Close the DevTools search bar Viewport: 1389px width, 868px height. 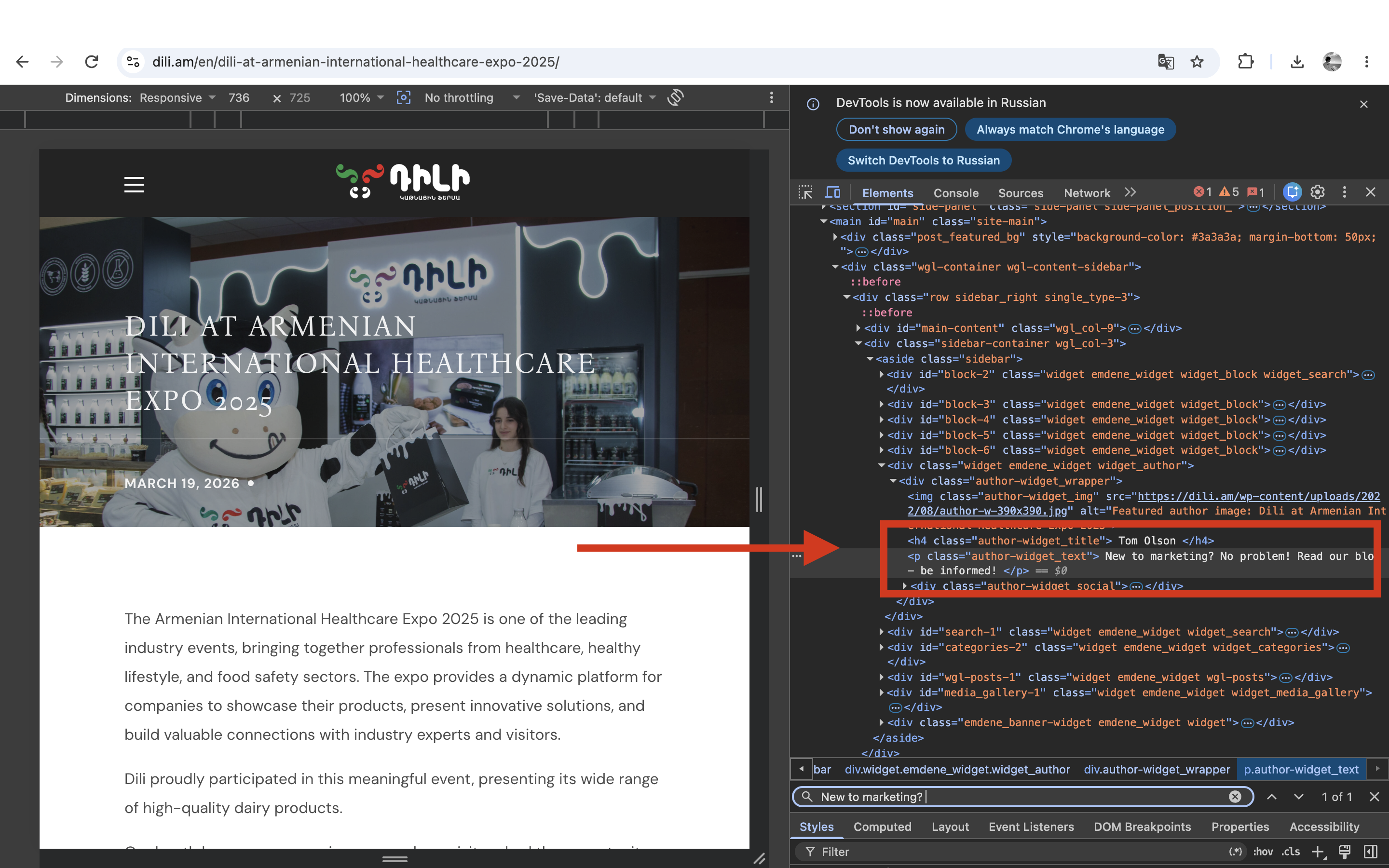(1374, 797)
